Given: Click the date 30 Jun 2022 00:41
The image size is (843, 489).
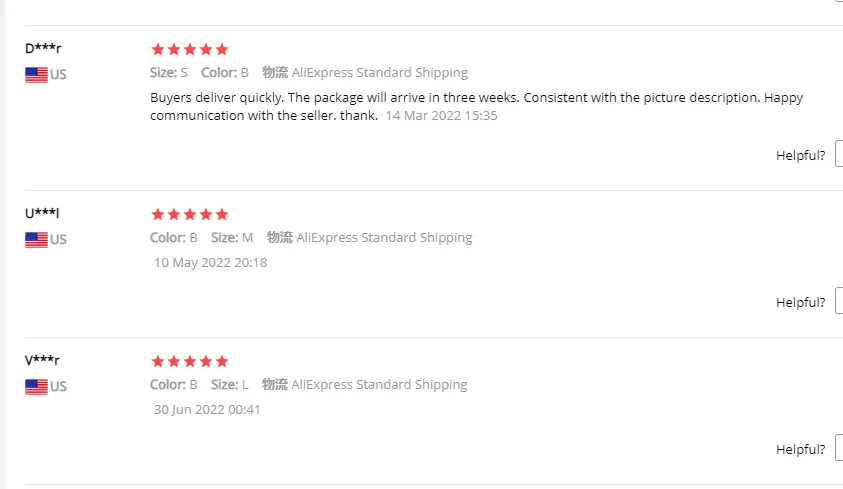Looking at the screenshot, I should (207, 409).
